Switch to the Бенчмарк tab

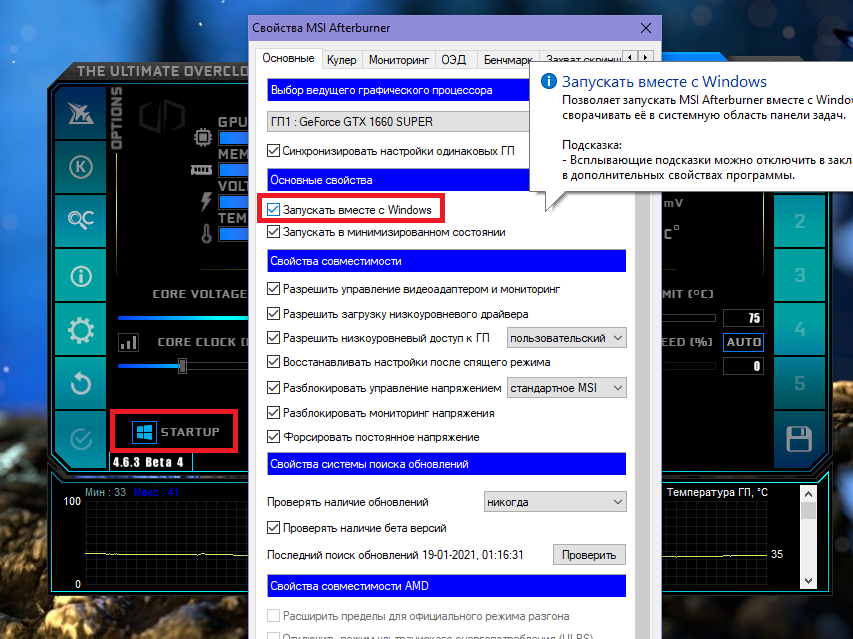pos(508,60)
